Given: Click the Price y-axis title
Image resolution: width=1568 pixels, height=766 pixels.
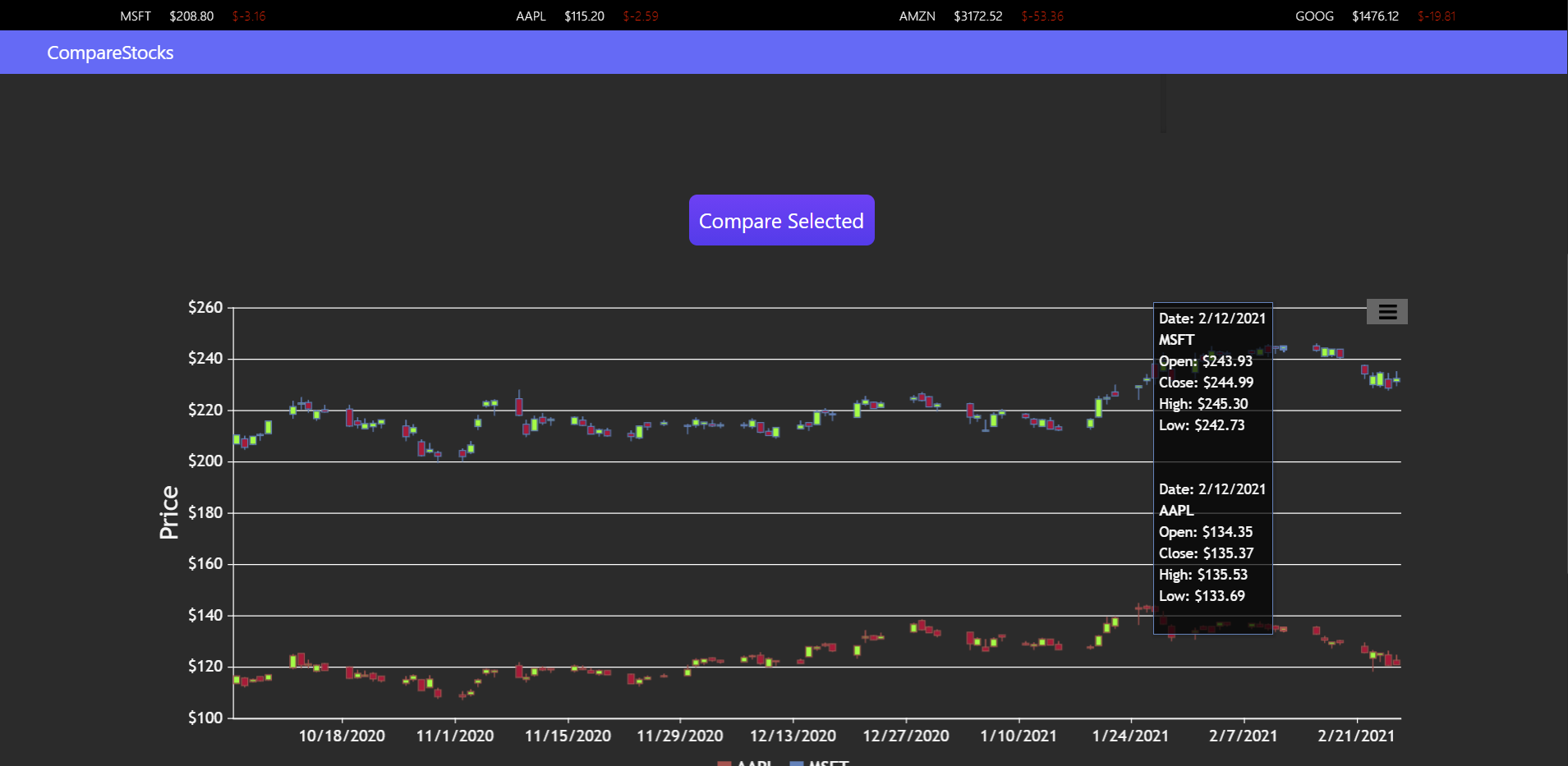Looking at the screenshot, I should (169, 512).
